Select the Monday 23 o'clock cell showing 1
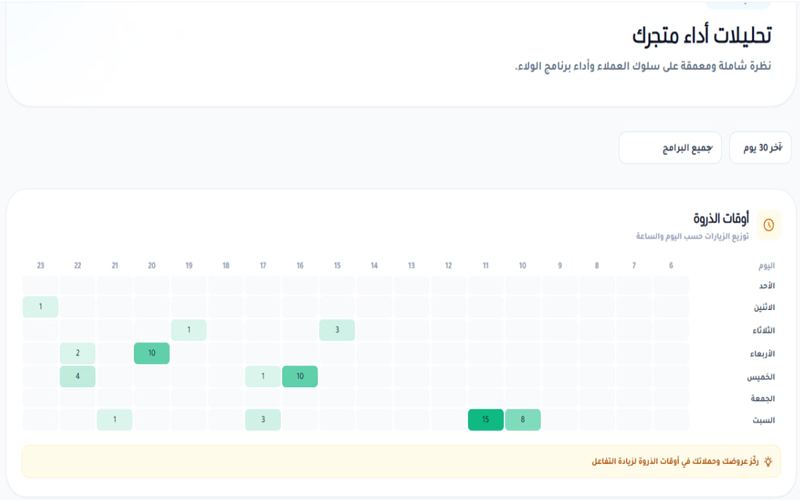Screen dimensions: 800x500 pyautogui.click(x=40, y=307)
